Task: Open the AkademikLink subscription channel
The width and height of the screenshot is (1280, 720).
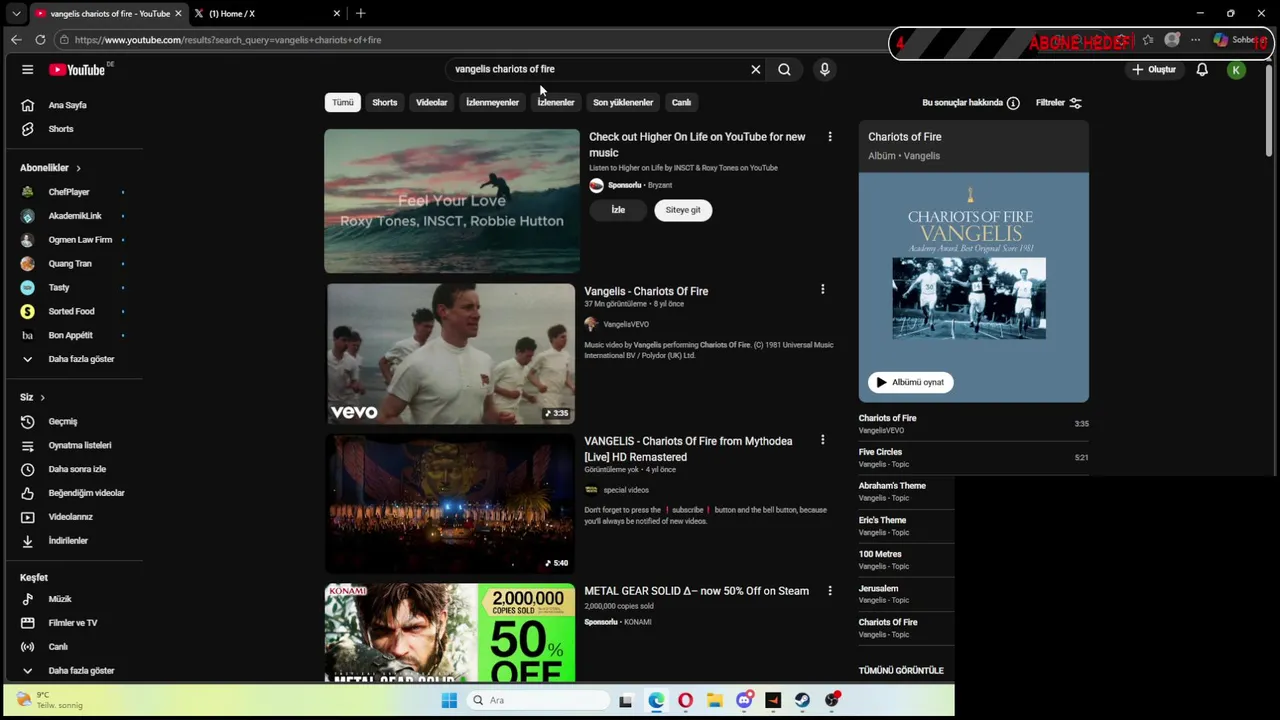Action: tap(76, 216)
